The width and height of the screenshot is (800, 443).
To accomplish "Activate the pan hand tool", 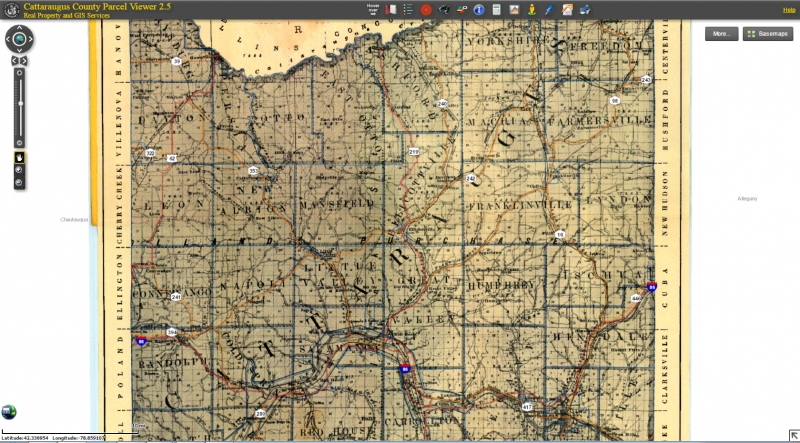I will (x=19, y=157).
